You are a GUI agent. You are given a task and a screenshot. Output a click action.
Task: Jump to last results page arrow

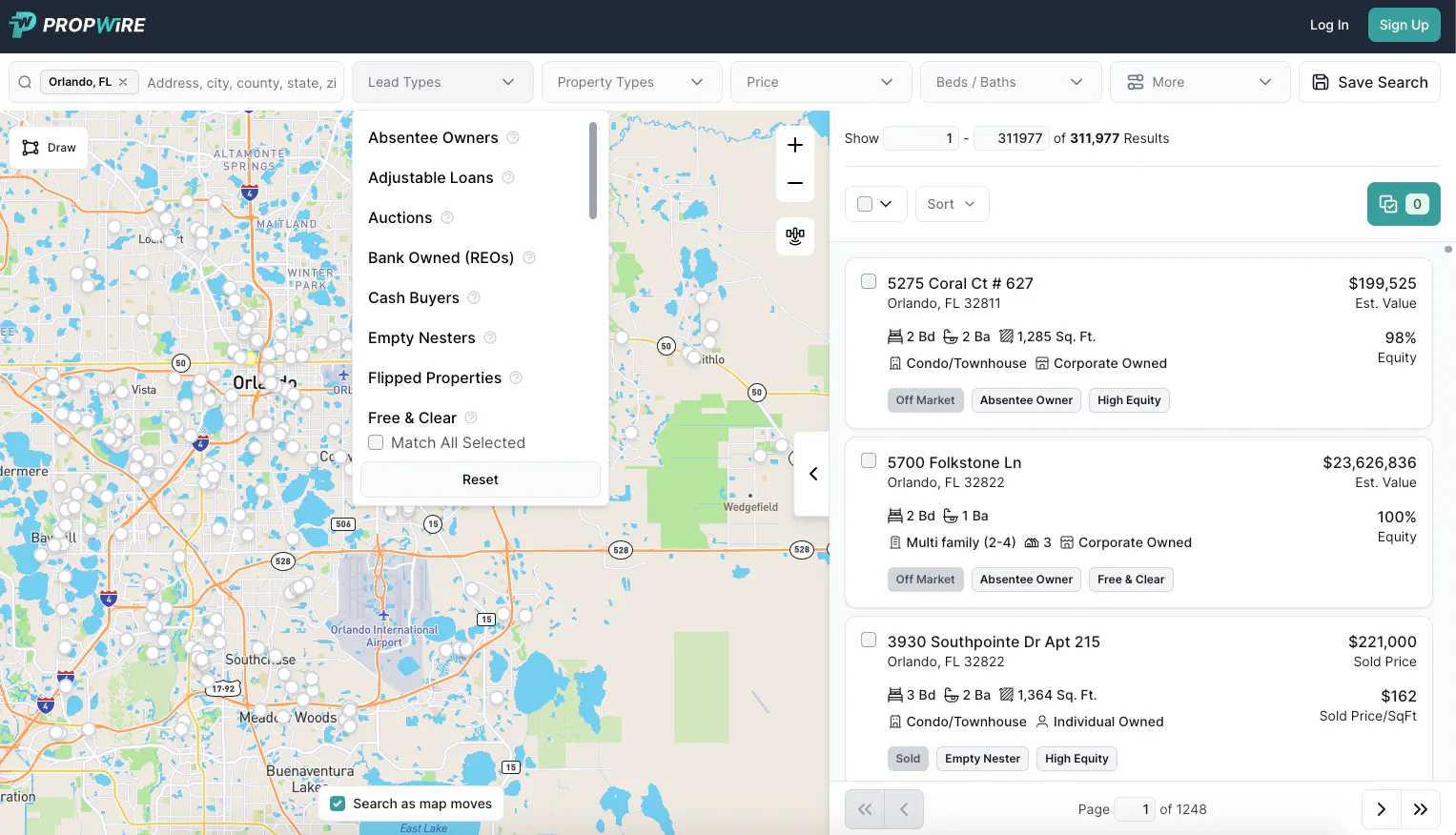pos(1420,809)
